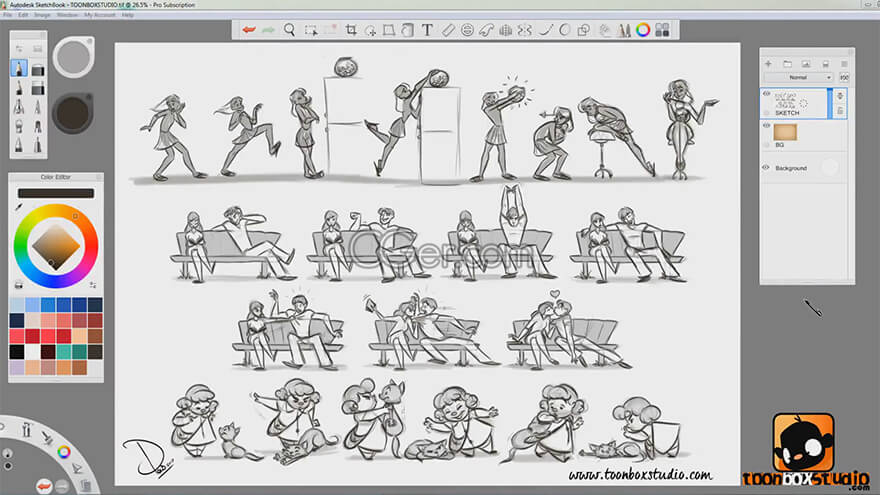Image resolution: width=880 pixels, height=495 pixels.
Task: Open the My Account menu
Action: [x=99, y=15]
